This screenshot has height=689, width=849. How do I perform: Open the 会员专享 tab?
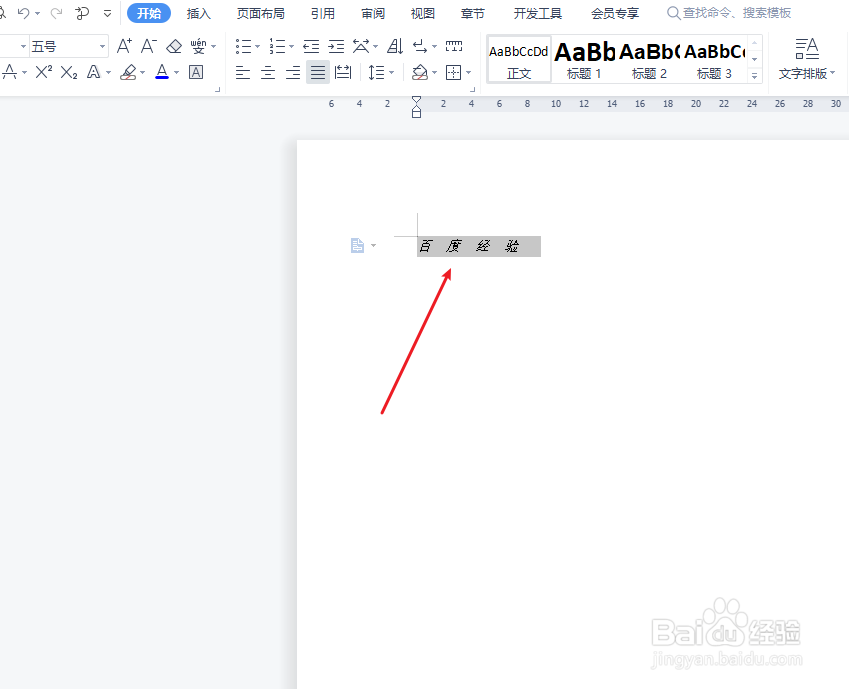coord(615,13)
